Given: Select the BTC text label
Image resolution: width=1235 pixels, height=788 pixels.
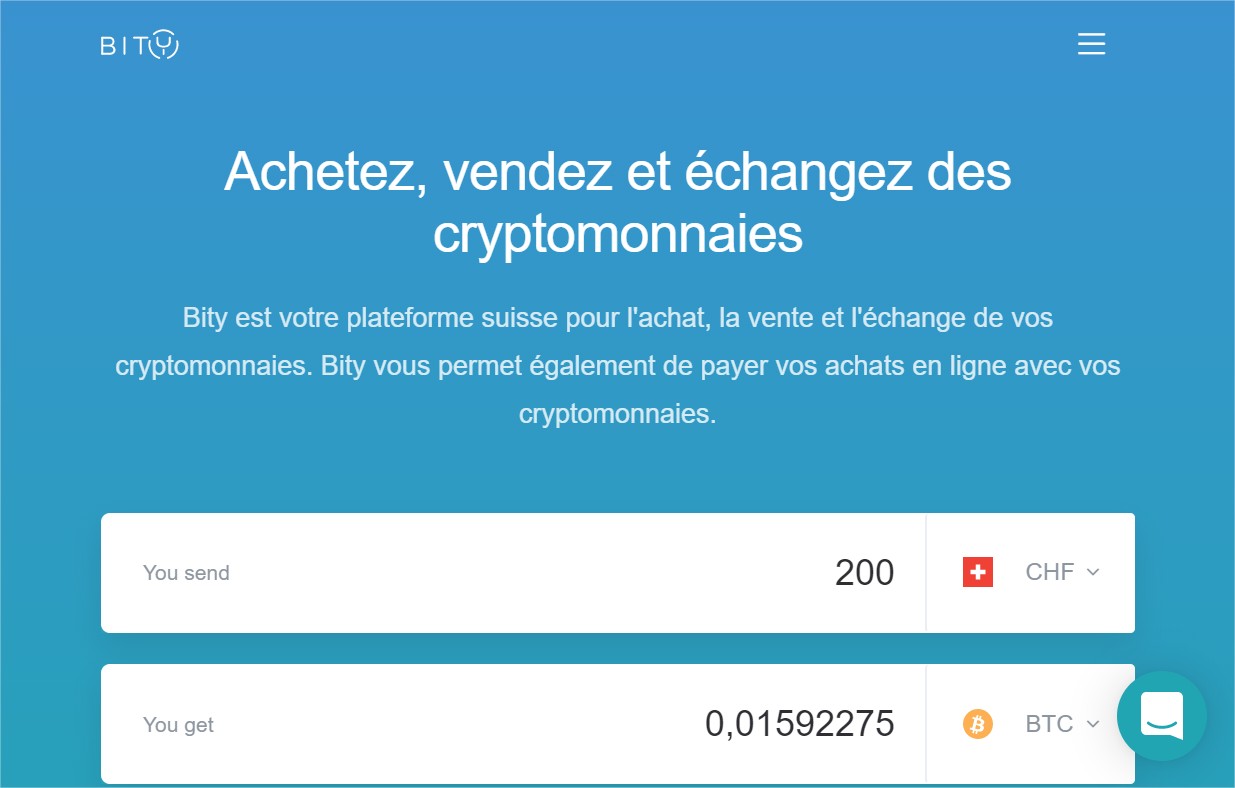Looking at the screenshot, I should (x=1049, y=724).
